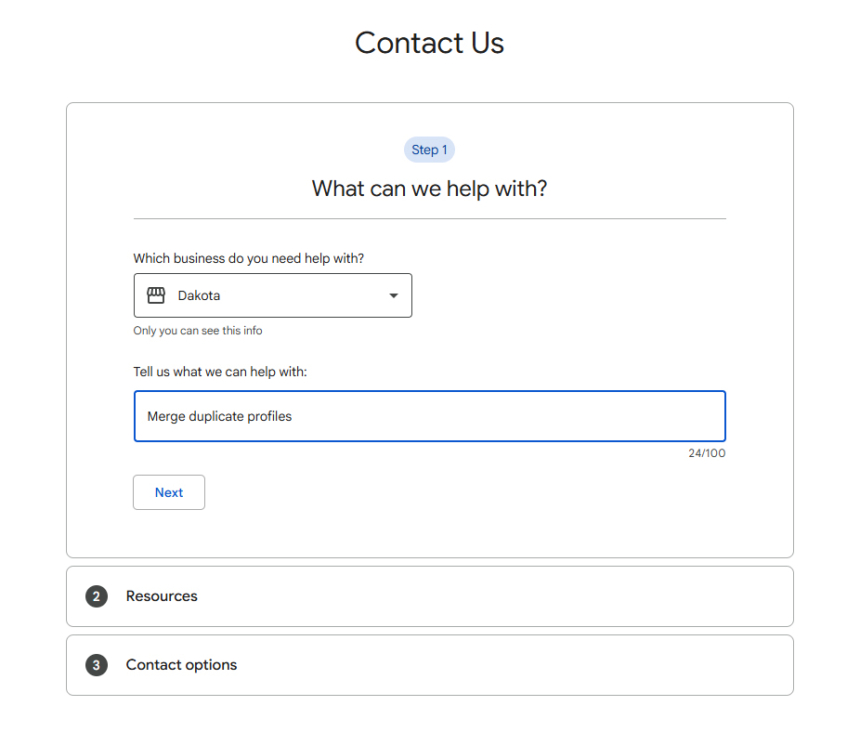Click the 'What can we help with?' heading
Viewport: 860px width, 745px height.
pyautogui.click(x=429, y=188)
